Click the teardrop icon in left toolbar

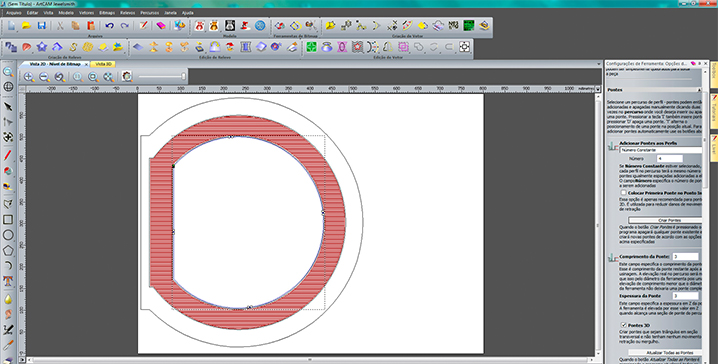click(x=8, y=299)
